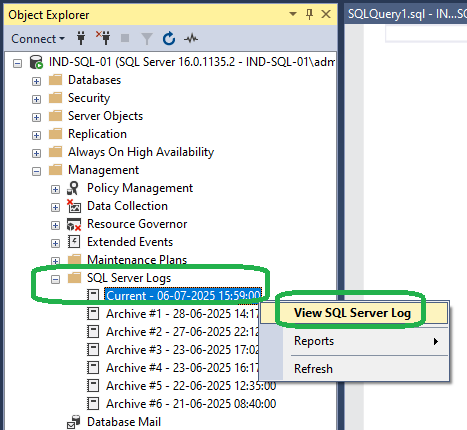Expand the Security folder
Image resolution: width=467 pixels, height=430 pixels.
coord(36,99)
